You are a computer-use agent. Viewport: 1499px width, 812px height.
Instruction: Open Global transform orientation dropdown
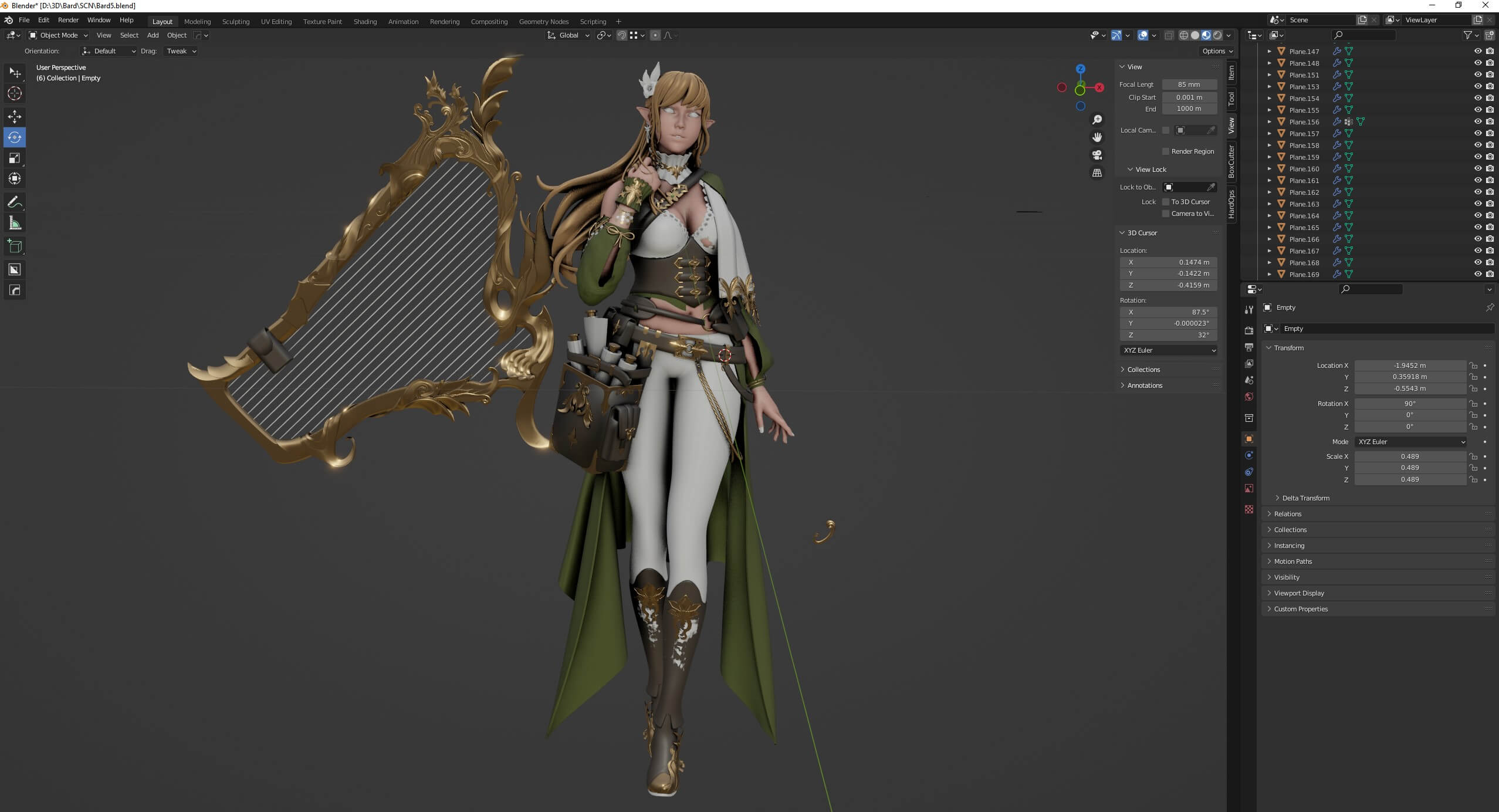[568, 35]
